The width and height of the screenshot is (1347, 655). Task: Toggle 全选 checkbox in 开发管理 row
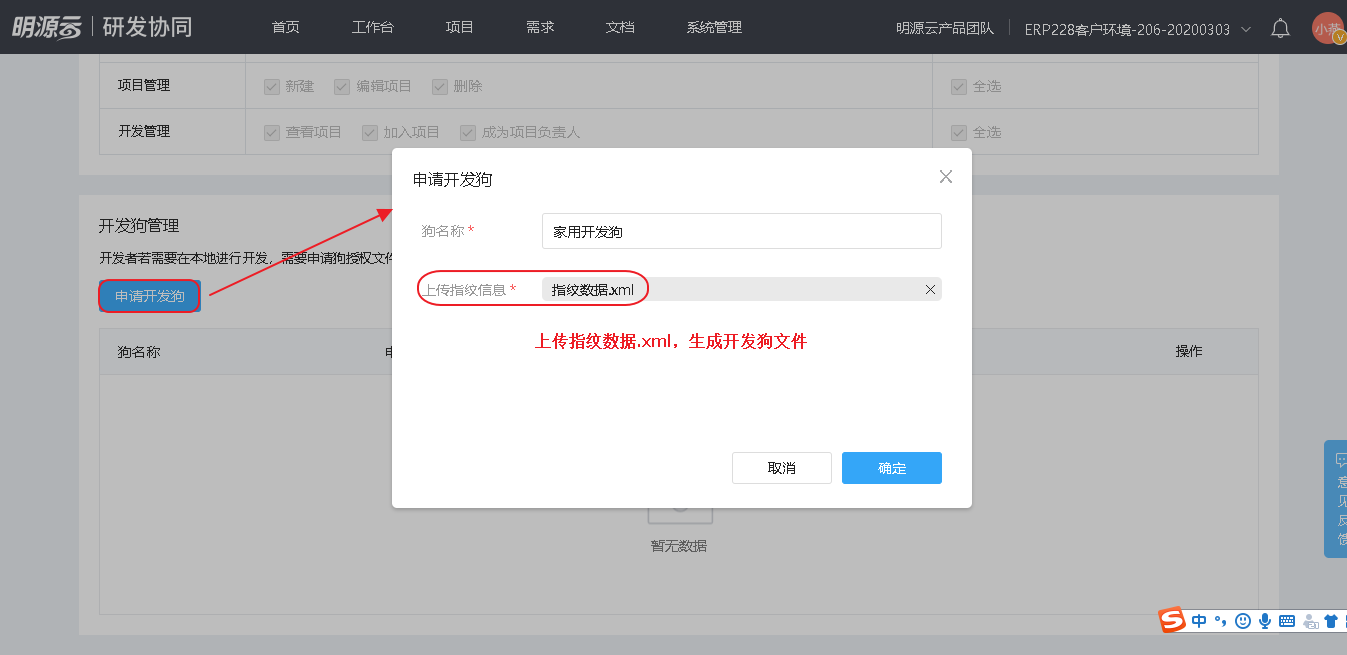(959, 132)
